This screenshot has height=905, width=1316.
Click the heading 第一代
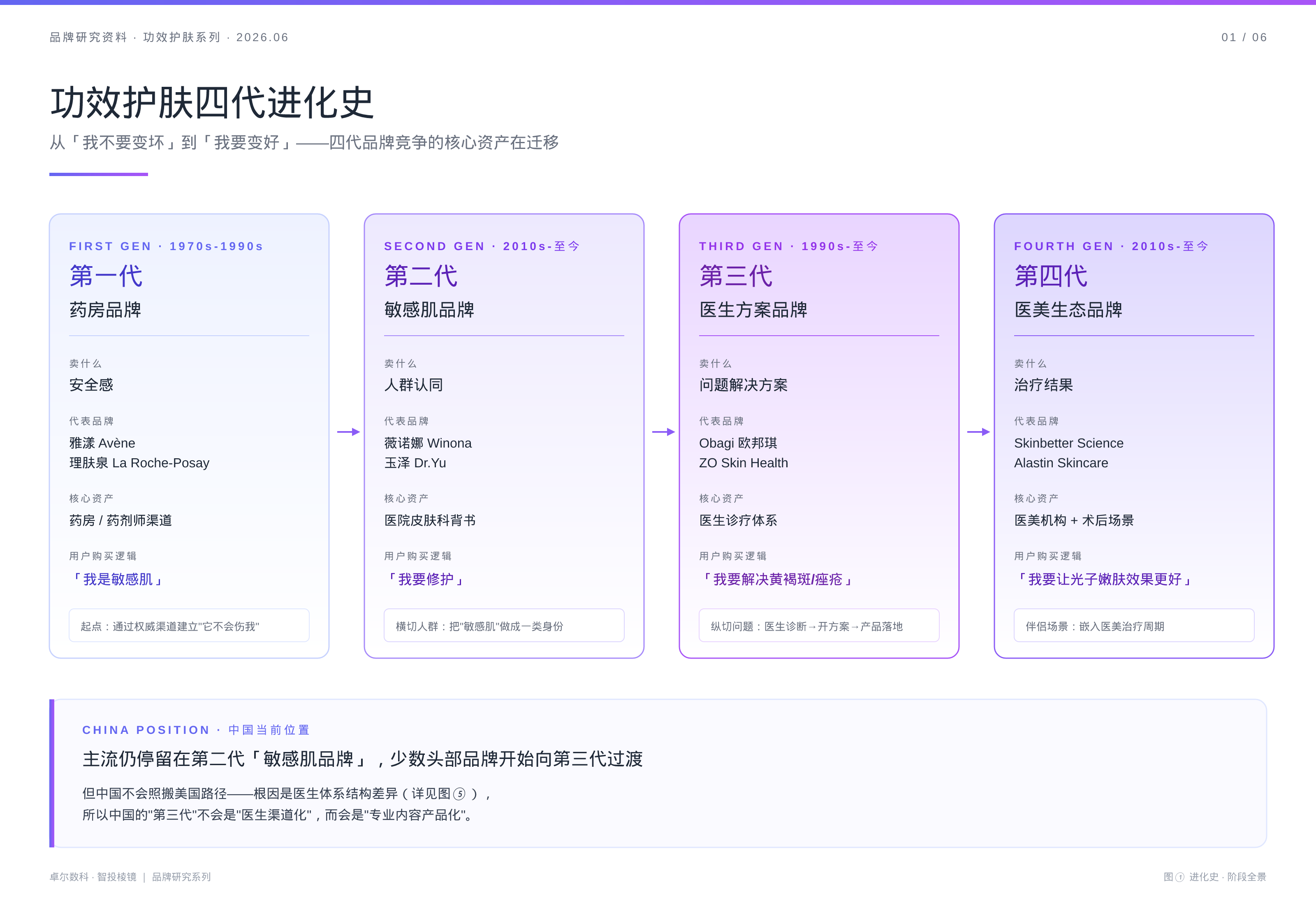[x=106, y=276]
